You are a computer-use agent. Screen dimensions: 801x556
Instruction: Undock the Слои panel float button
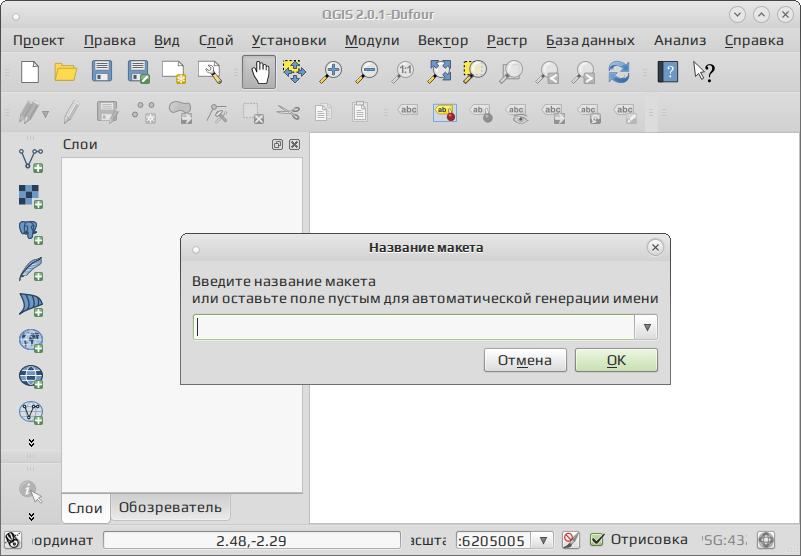(x=277, y=145)
